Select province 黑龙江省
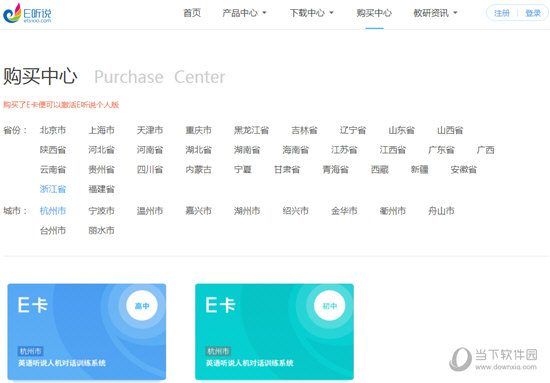This screenshot has height=383, width=550. tap(251, 130)
